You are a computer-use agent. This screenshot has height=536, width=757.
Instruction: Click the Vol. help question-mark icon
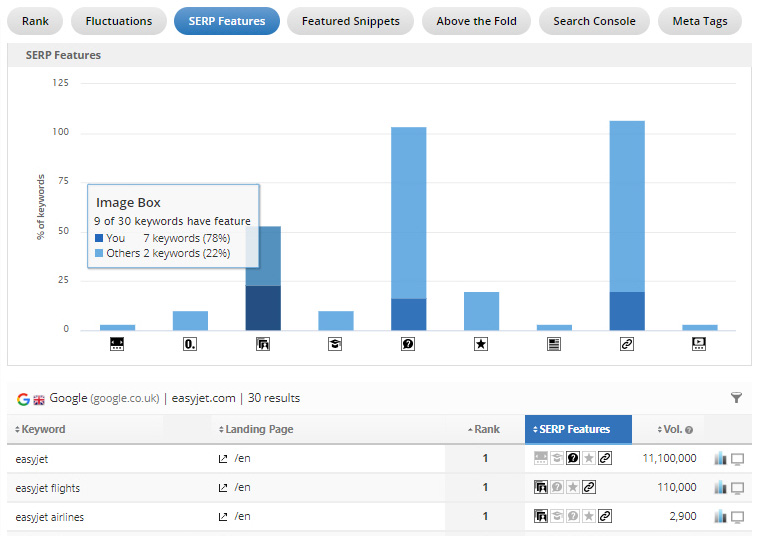pos(689,430)
